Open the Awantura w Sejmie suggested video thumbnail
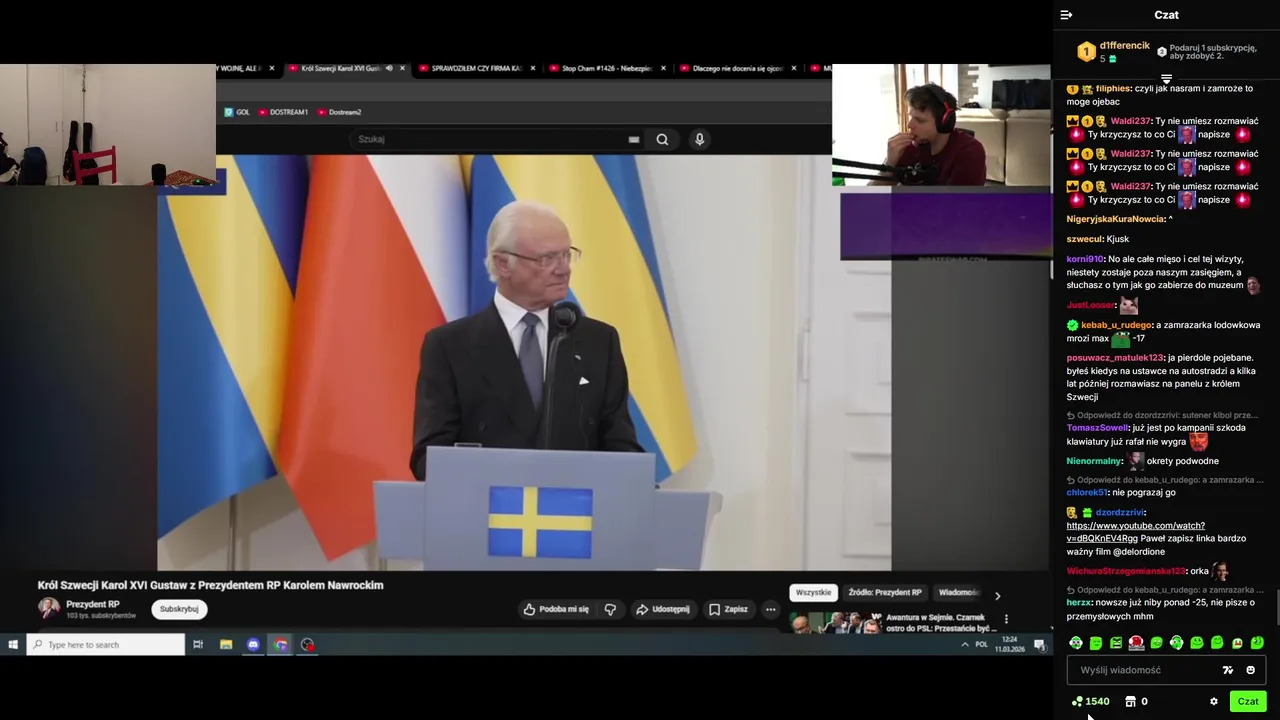Image resolution: width=1280 pixels, height=720 pixels. tap(834, 623)
